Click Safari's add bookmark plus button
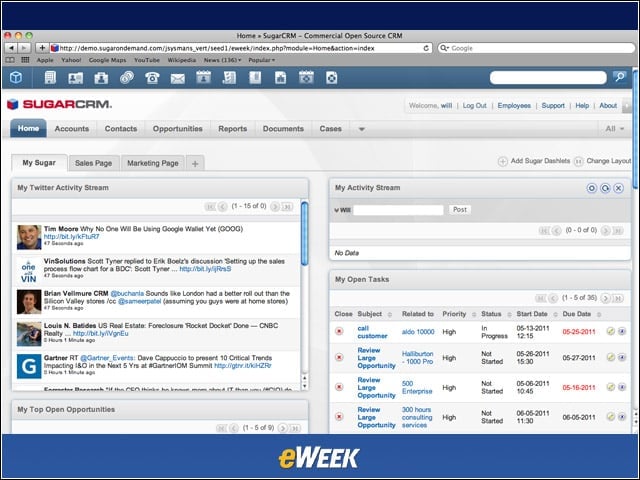The height and width of the screenshot is (480, 640). [42, 48]
